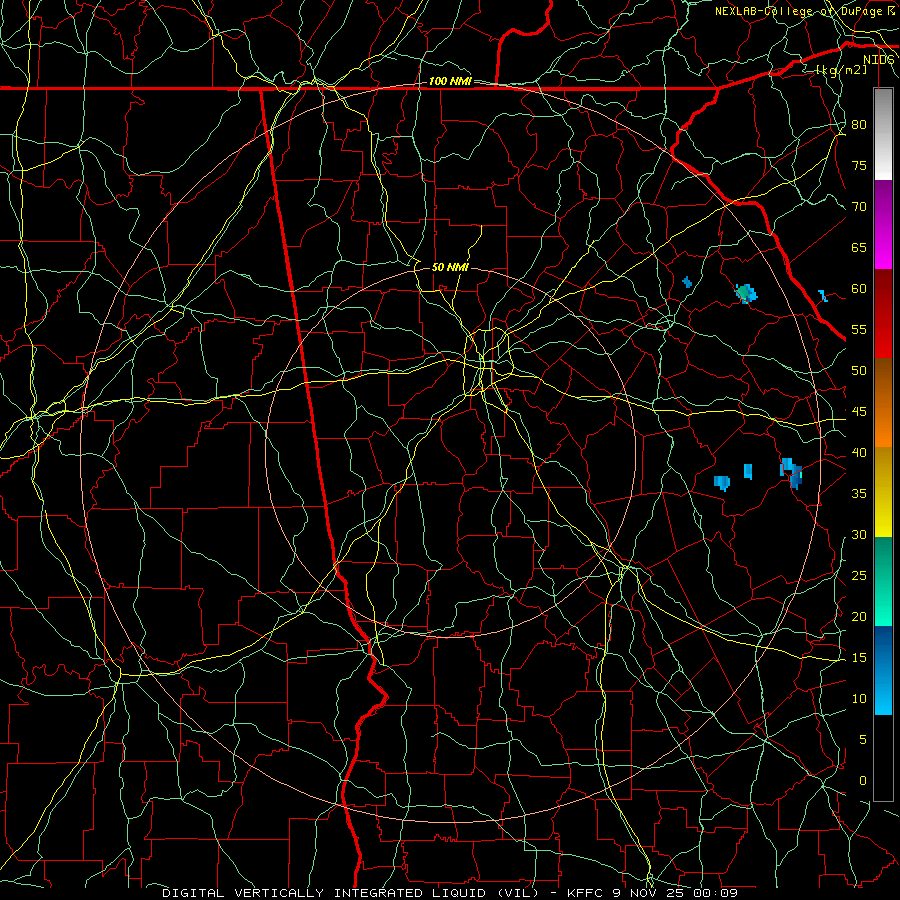Click the color scale value 35

pyautogui.click(x=859, y=494)
